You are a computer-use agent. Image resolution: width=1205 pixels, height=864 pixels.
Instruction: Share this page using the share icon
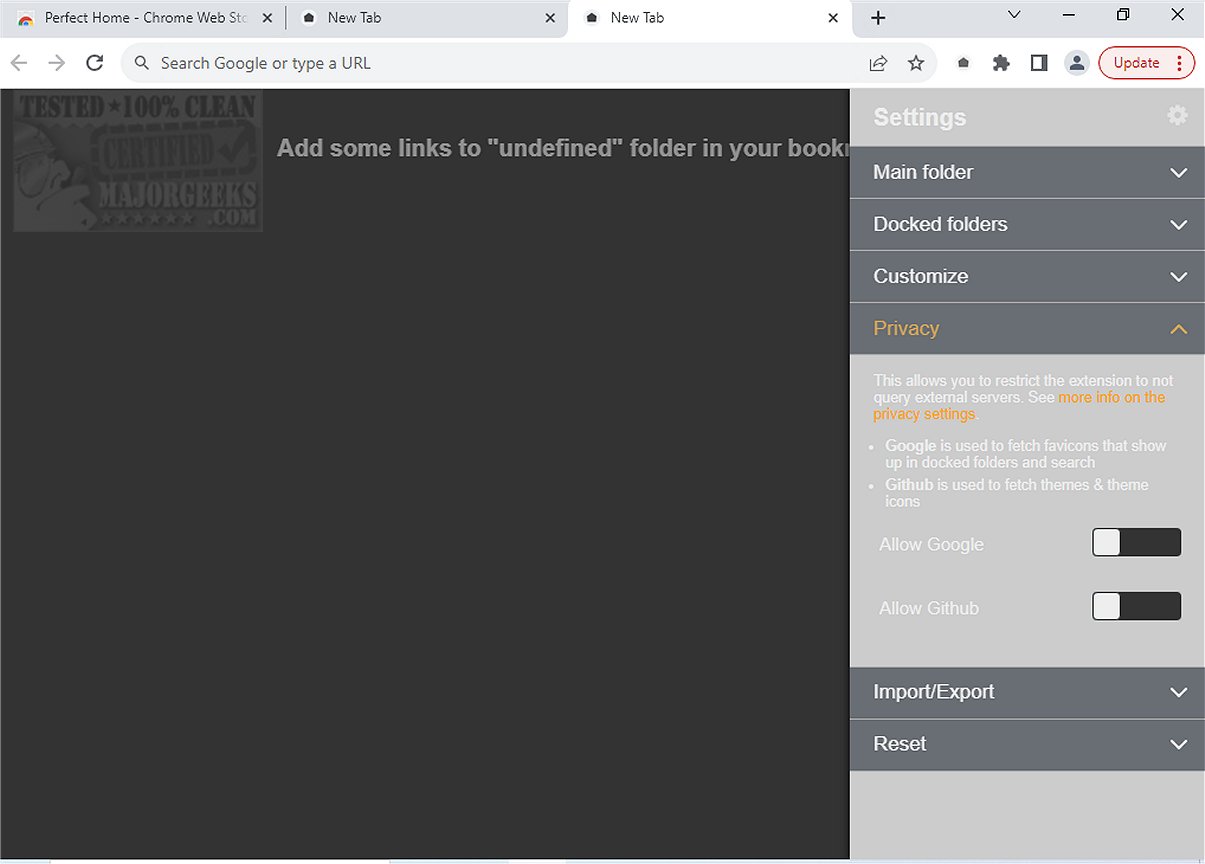pyautogui.click(x=878, y=63)
